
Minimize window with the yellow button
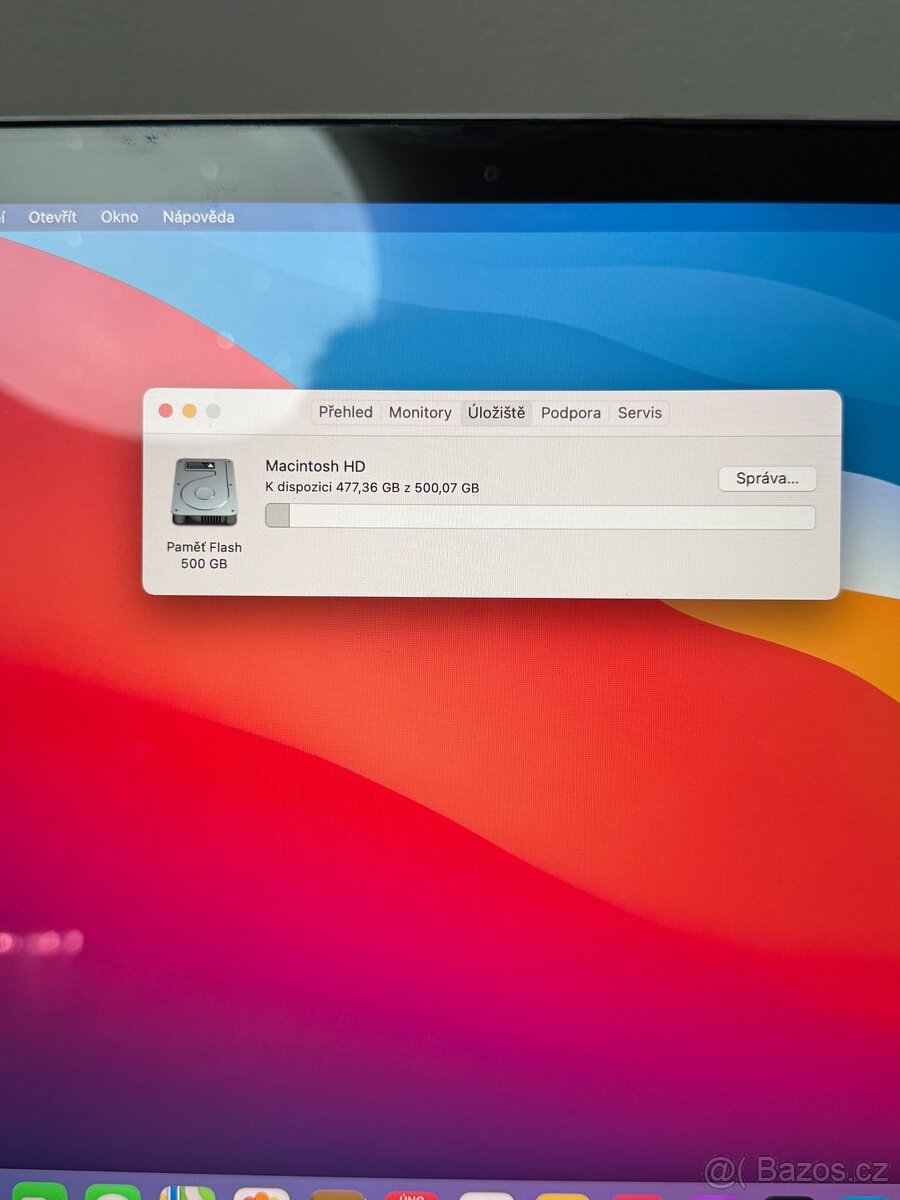point(189,411)
